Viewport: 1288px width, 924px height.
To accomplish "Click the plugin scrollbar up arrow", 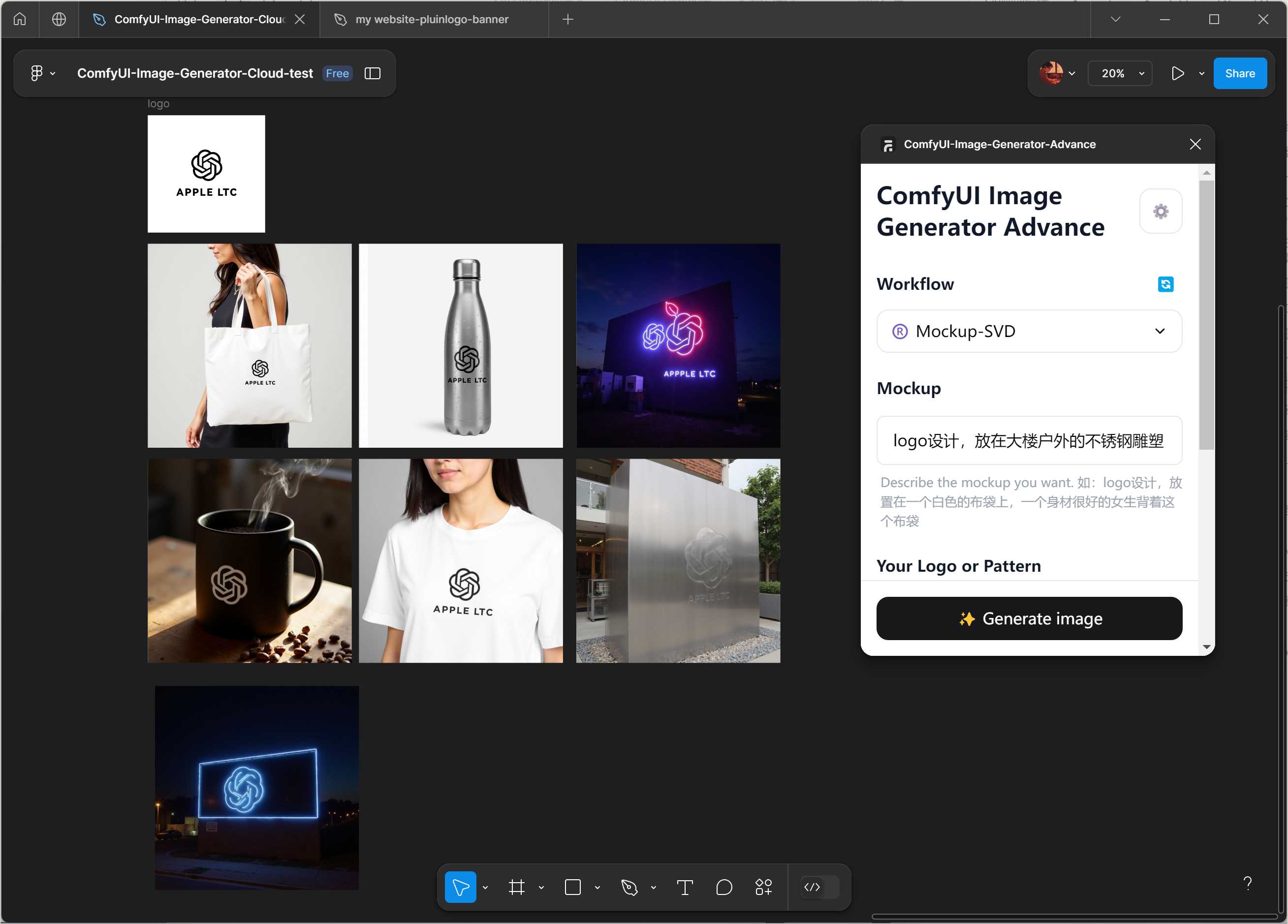I will (1207, 173).
